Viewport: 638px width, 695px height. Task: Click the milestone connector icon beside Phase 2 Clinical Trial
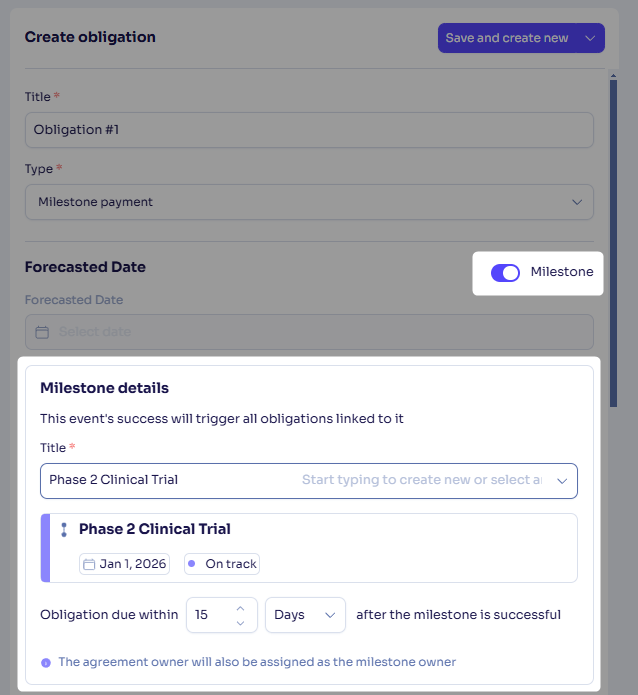coord(64,530)
